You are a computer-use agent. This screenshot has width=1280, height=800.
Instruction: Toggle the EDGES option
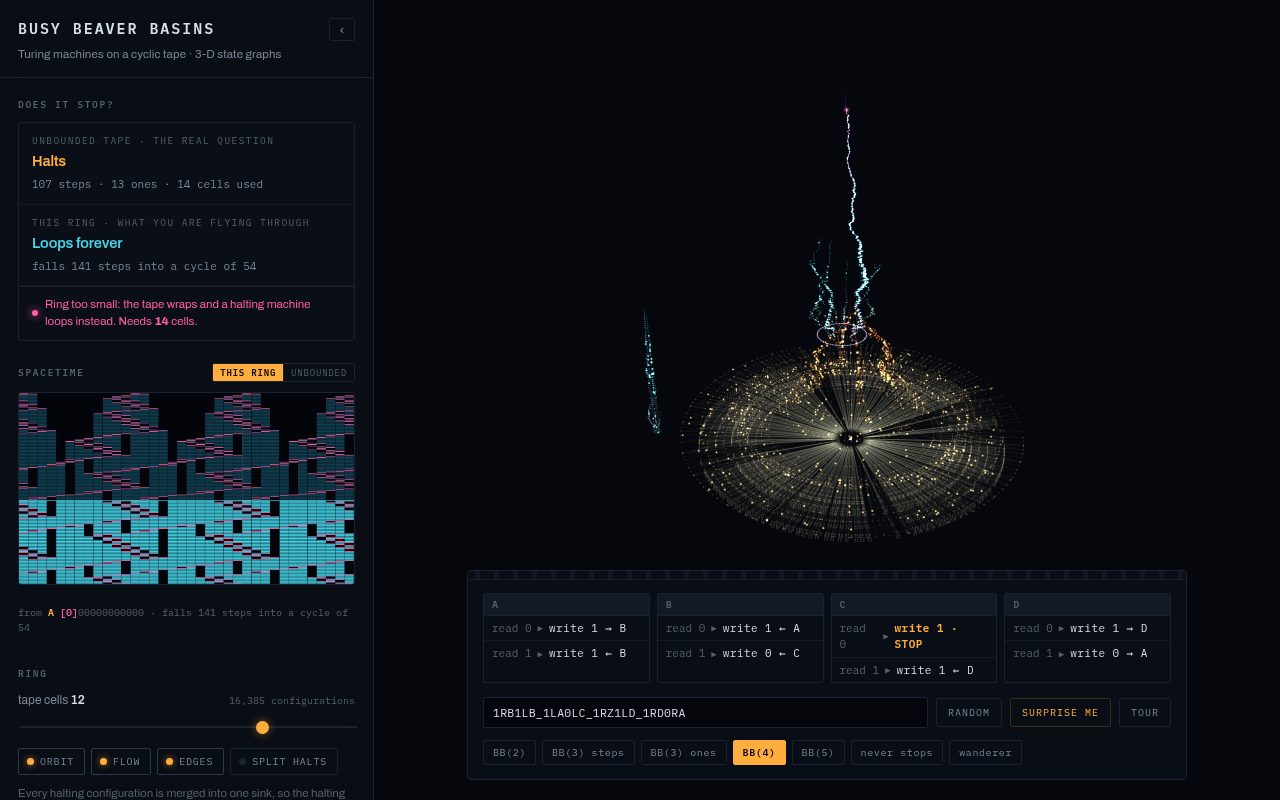190,762
